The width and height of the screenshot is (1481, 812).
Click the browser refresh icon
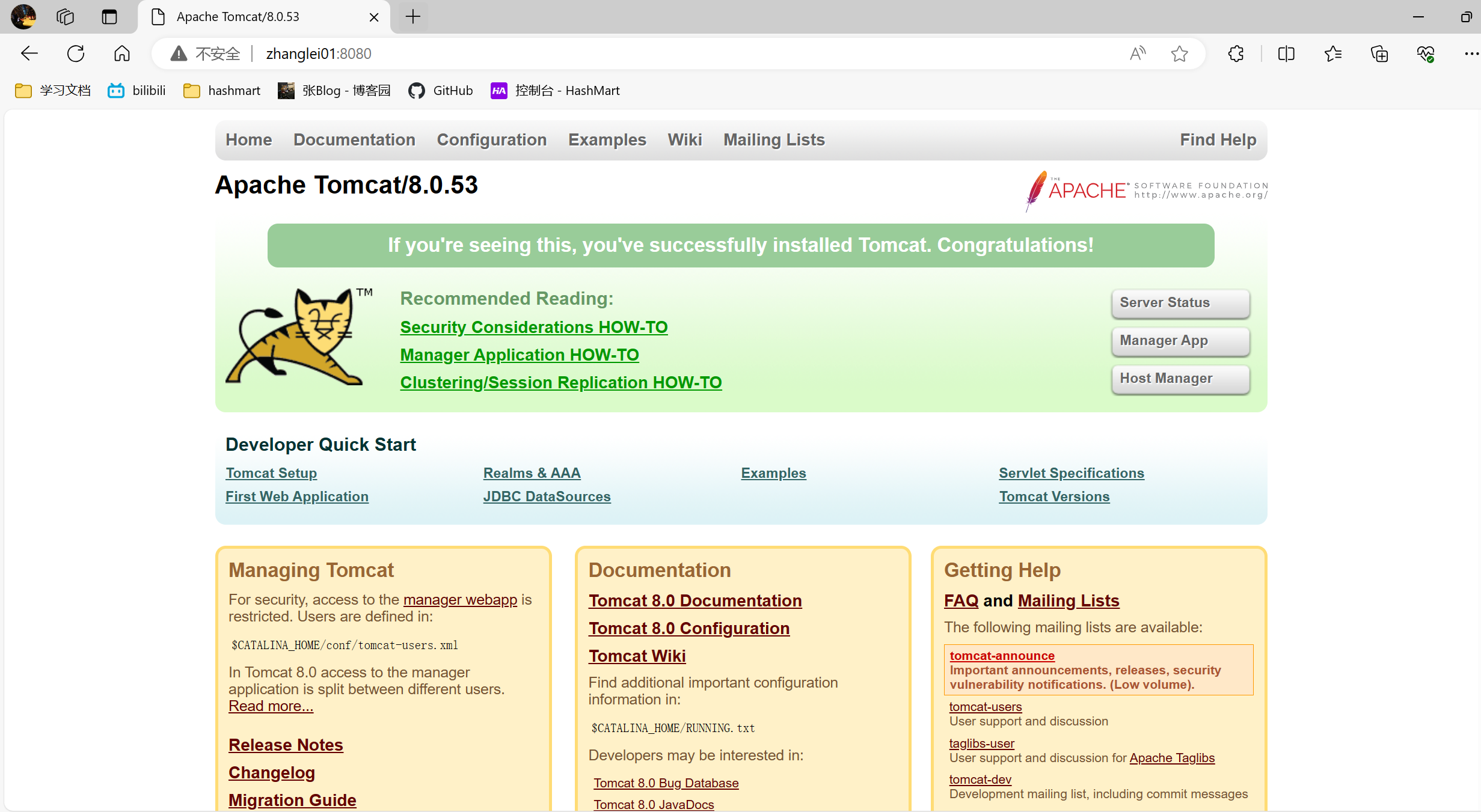[76, 53]
